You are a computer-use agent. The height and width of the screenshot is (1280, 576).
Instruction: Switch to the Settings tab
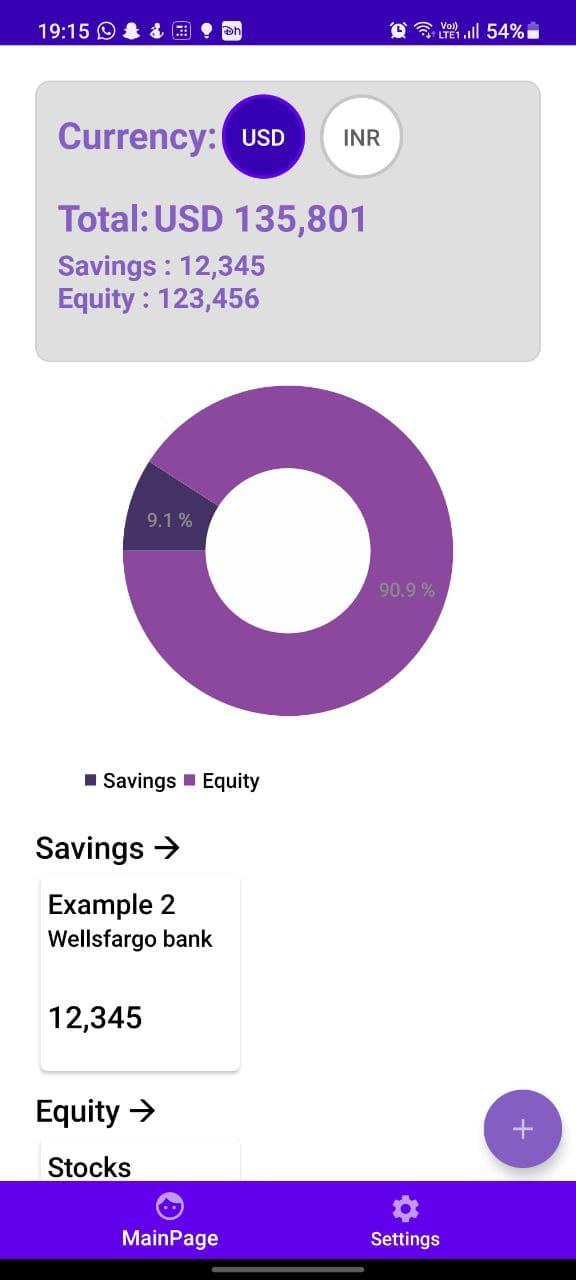(x=405, y=1219)
